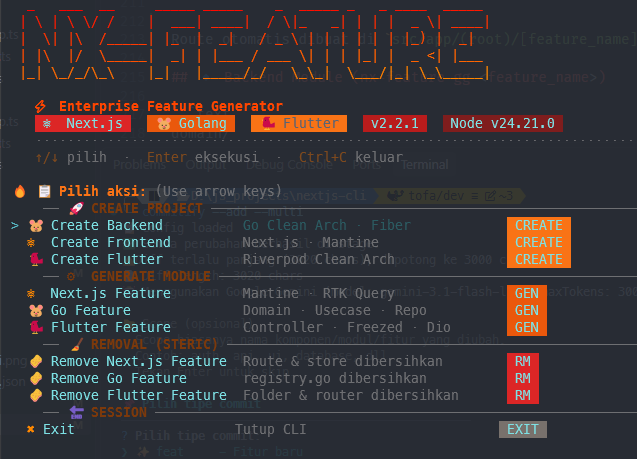Click the gopher icon in Golang badge
The height and width of the screenshot is (459, 637).
coord(164,124)
